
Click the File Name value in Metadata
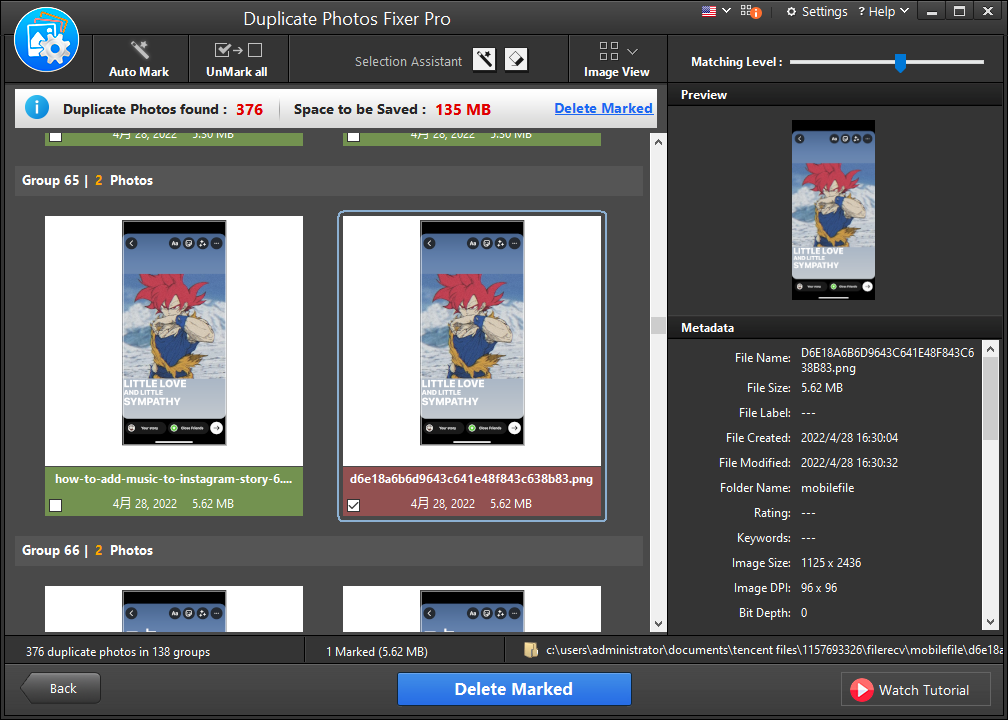(888, 360)
